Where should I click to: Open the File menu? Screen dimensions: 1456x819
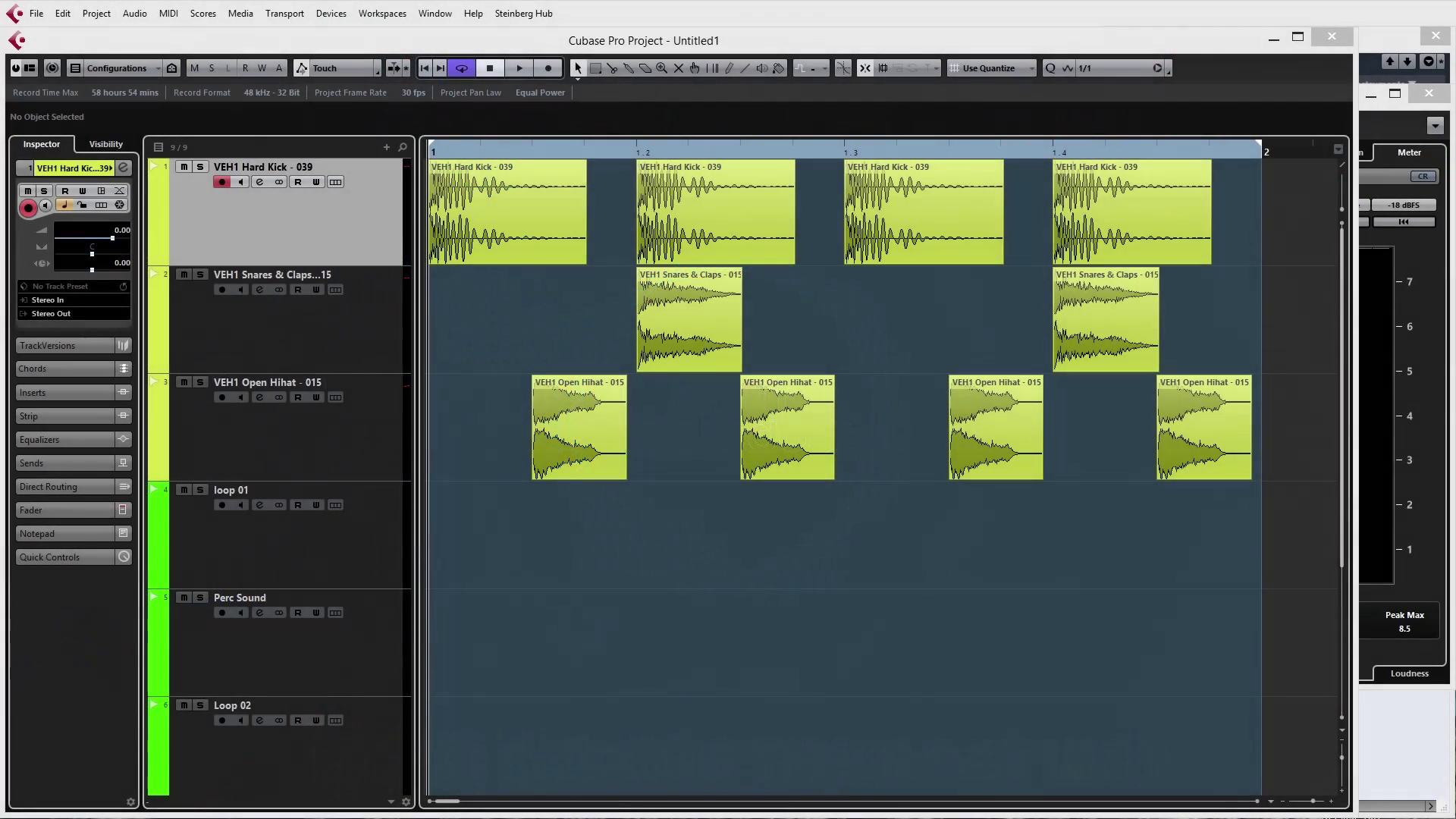click(36, 14)
